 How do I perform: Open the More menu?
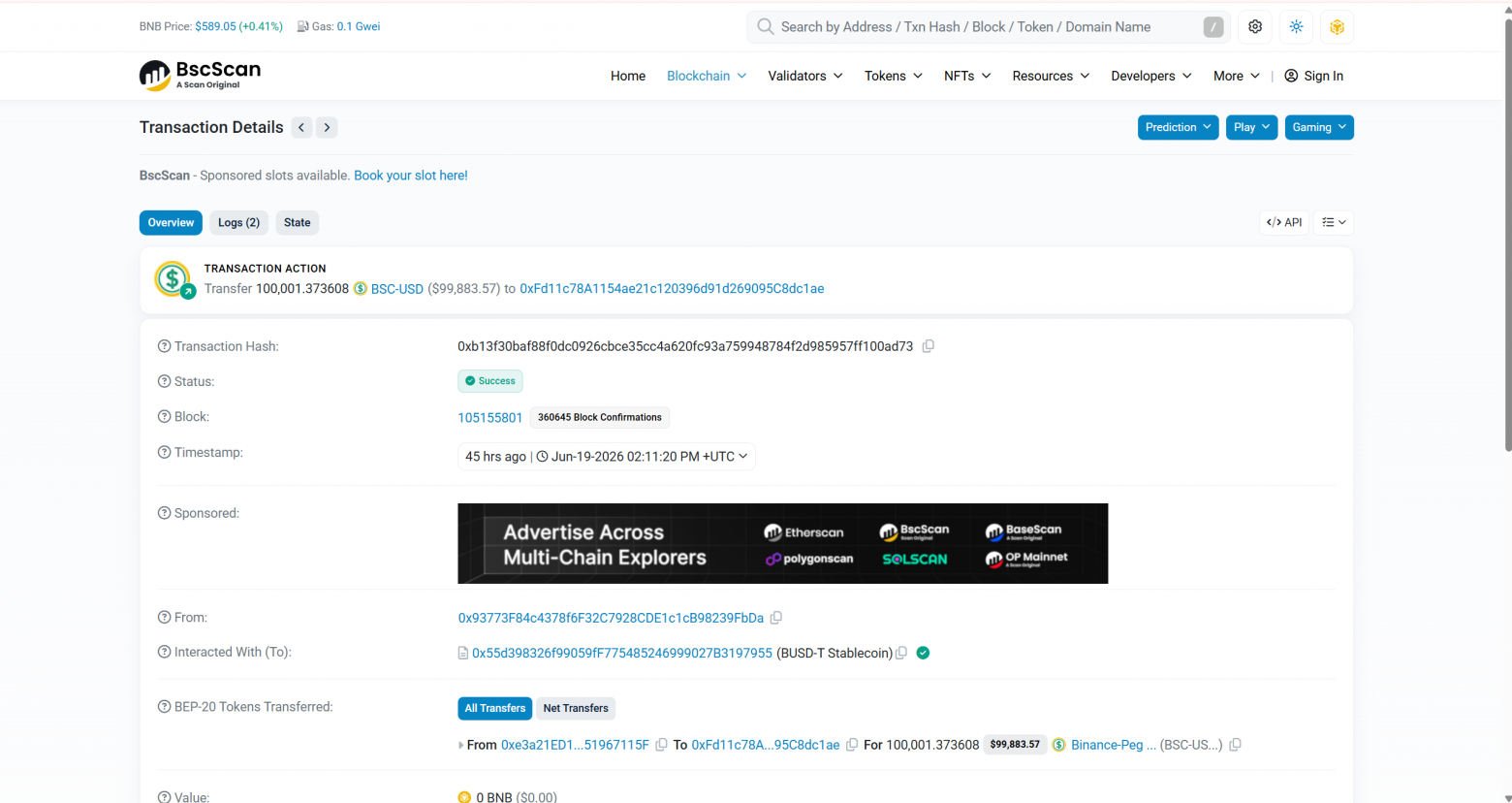[1237, 76]
